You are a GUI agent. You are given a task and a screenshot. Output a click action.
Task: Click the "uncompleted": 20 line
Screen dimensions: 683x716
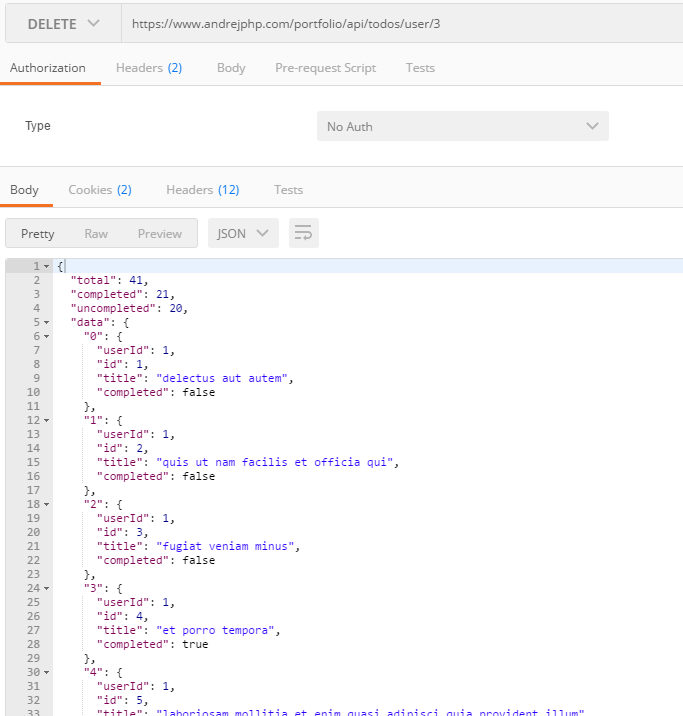pos(129,309)
